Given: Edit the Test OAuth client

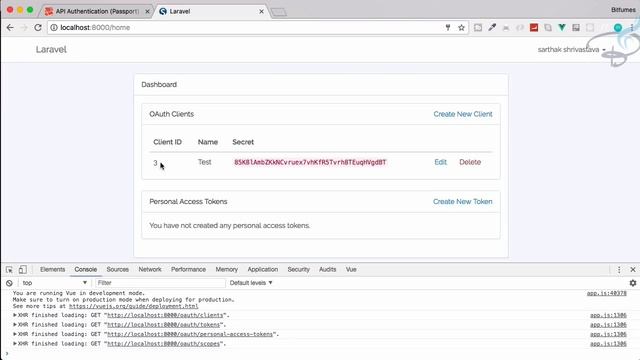Looking at the screenshot, I should click(x=440, y=162).
